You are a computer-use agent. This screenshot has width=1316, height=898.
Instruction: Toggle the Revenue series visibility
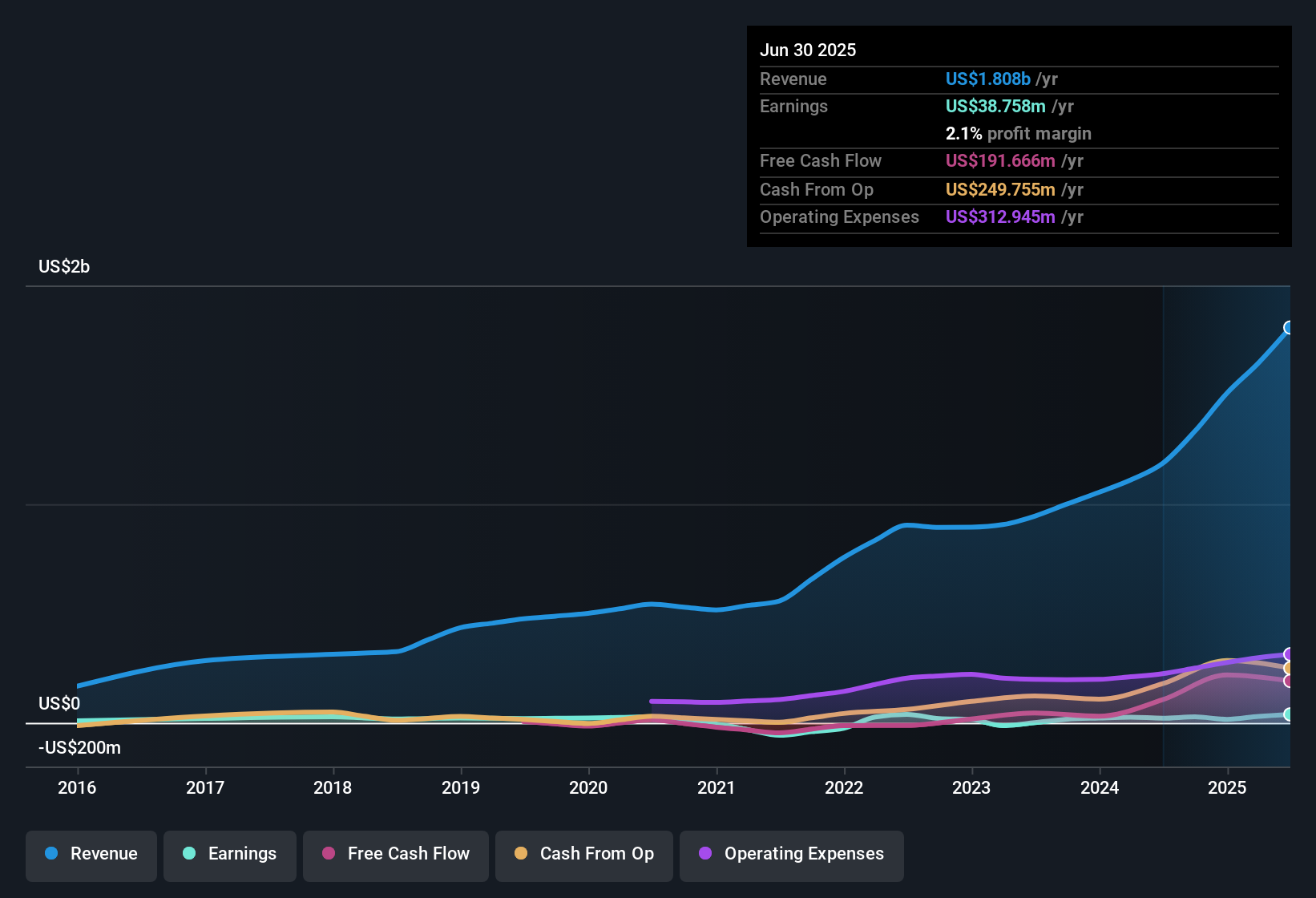click(x=91, y=854)
